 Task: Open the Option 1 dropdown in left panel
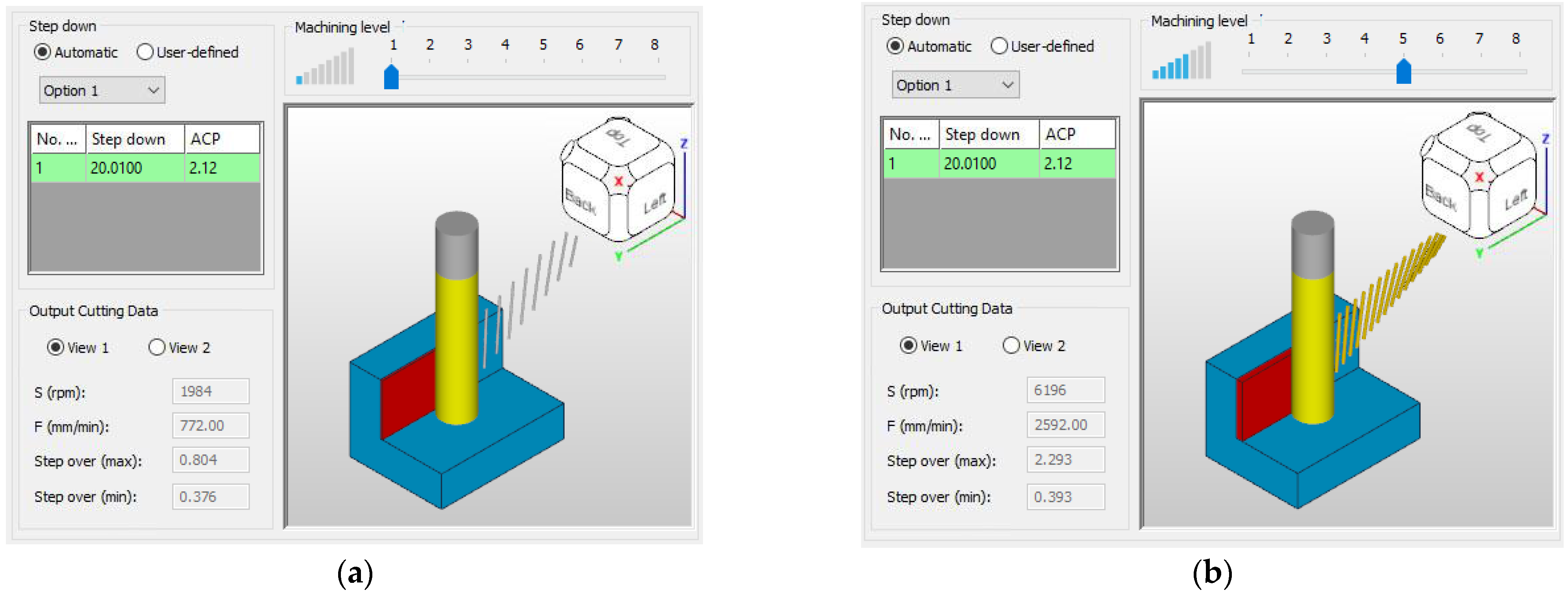point(102,91)
